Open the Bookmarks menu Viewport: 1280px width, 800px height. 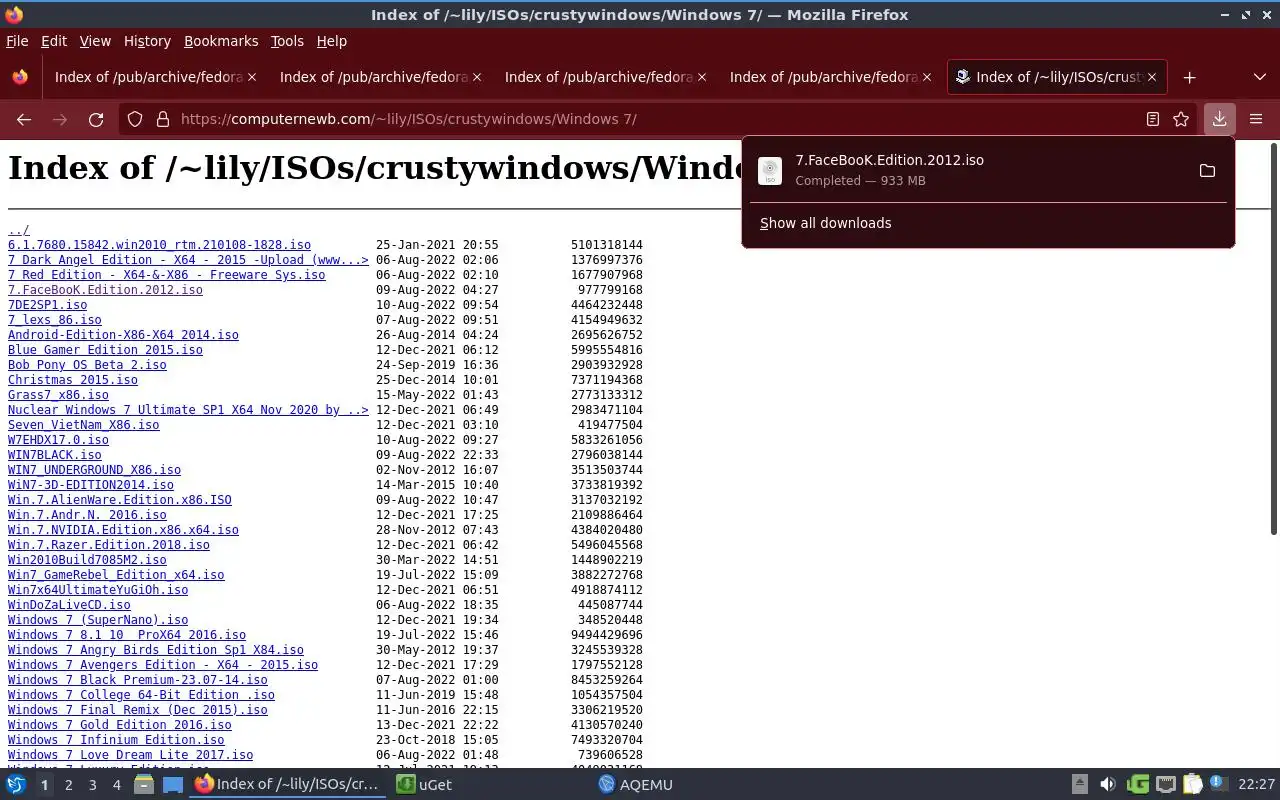click(221, 41)
